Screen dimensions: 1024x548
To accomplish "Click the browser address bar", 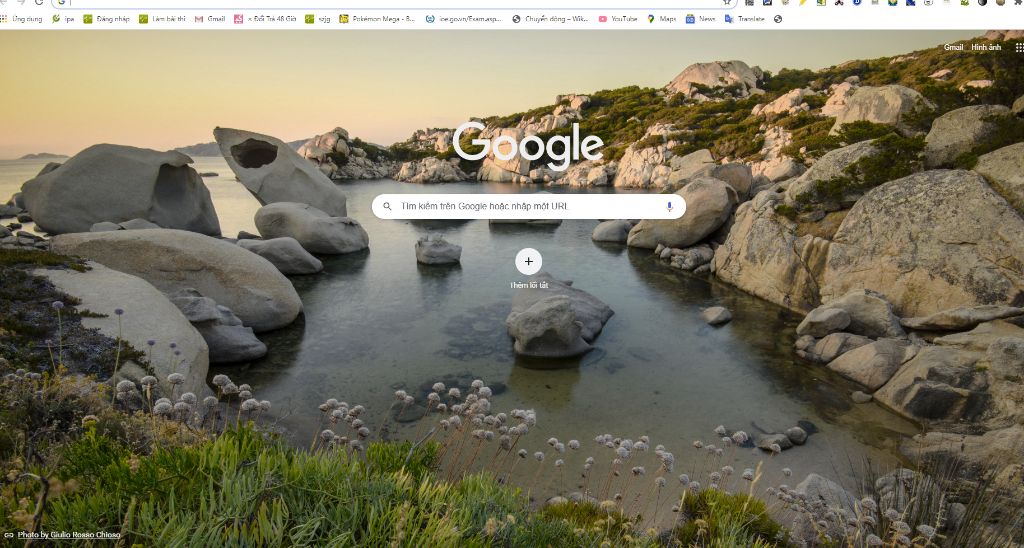I will 392,3.
